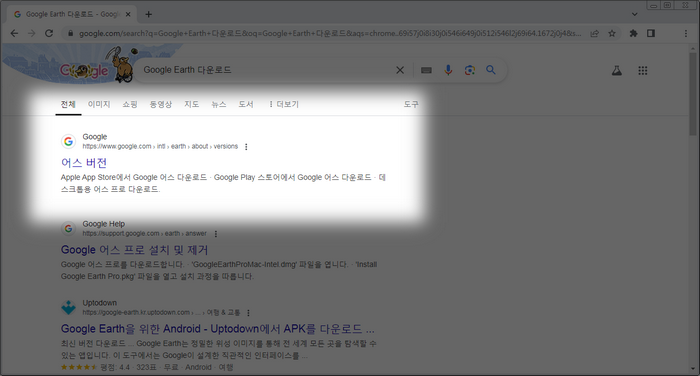Screen dimensions: 700x376
Task: Open Chrome three-dot menu
Action: pos(686,33)
